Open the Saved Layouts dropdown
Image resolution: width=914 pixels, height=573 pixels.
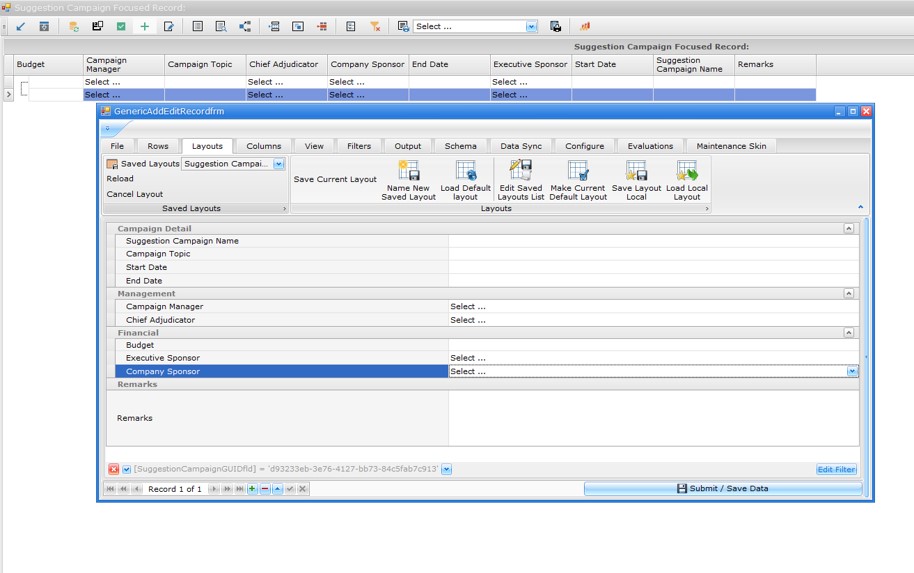tap(279, 164)
